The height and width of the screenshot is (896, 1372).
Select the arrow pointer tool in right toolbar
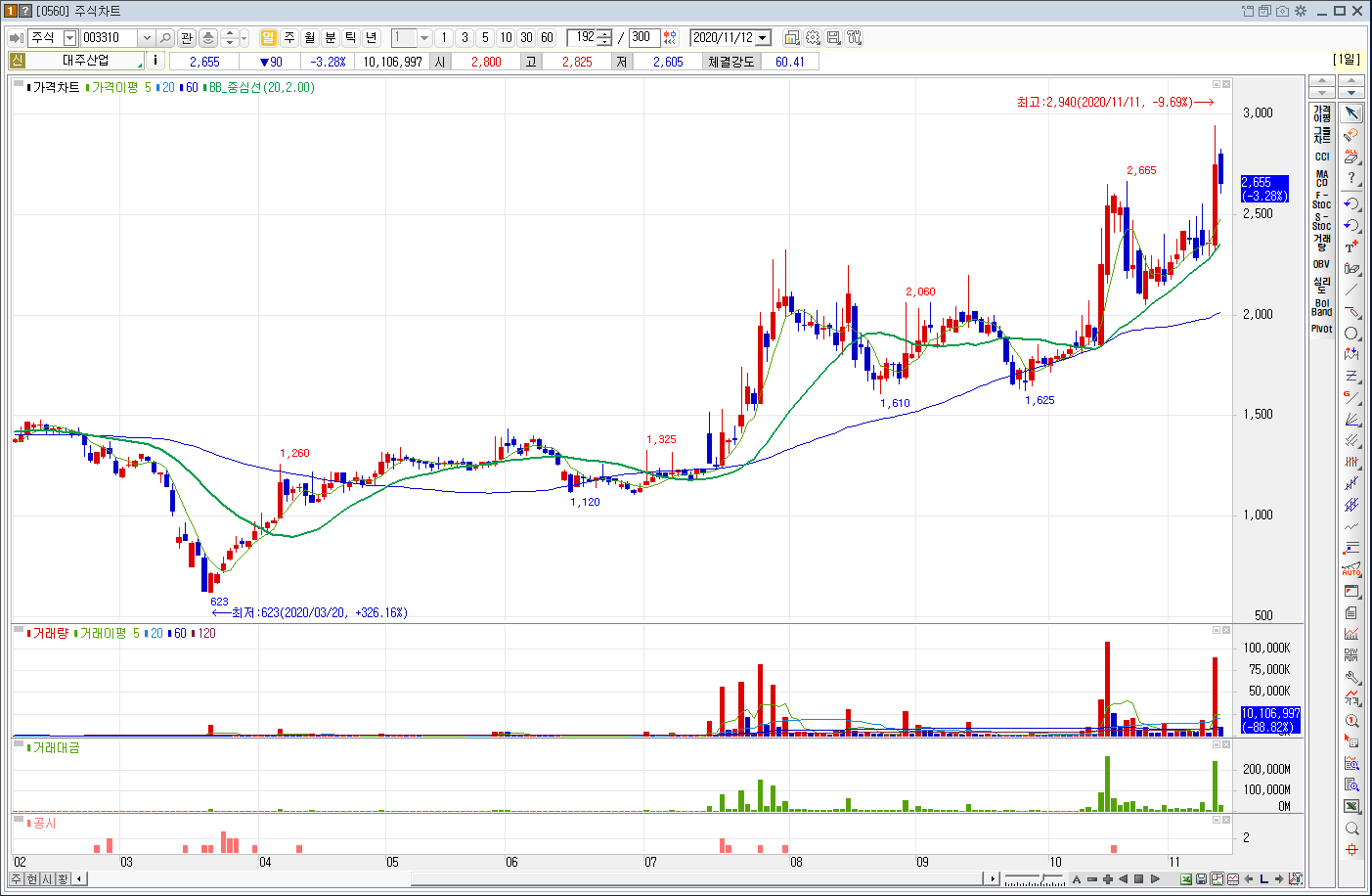click(1351, 112)
